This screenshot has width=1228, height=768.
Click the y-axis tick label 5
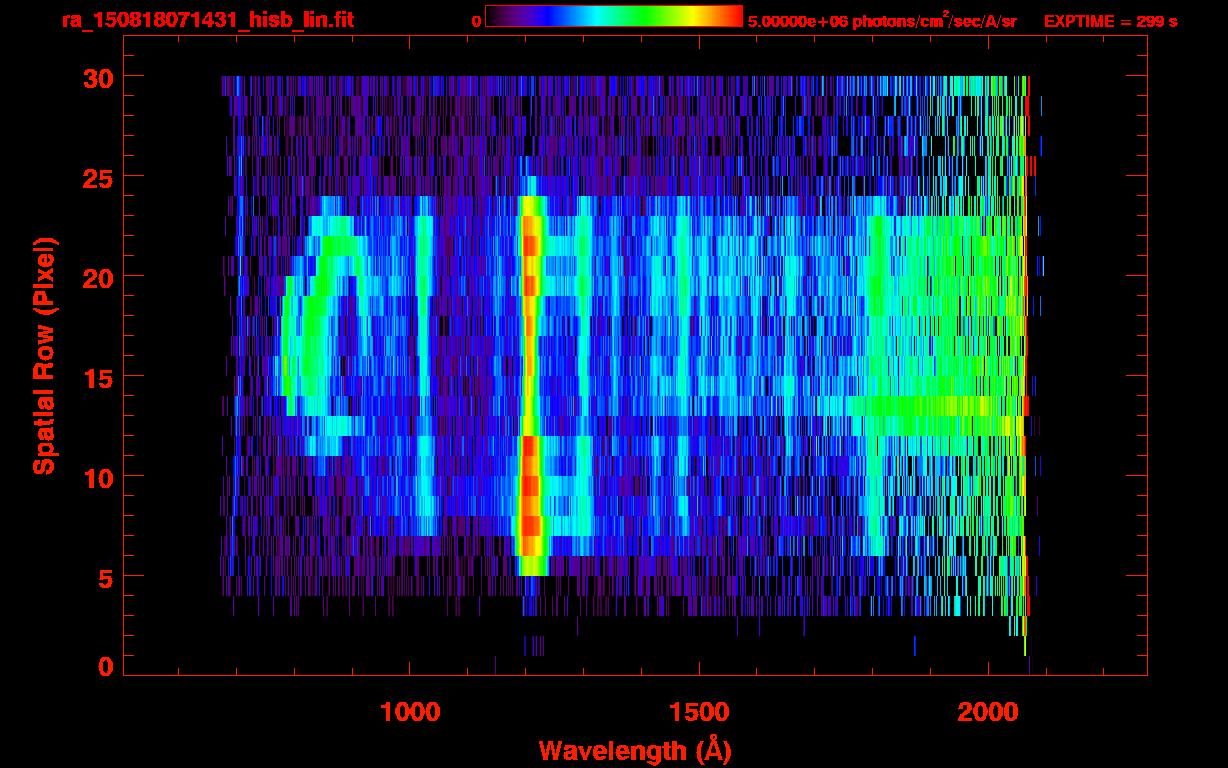pyautogui.click(x=105, y=577)
